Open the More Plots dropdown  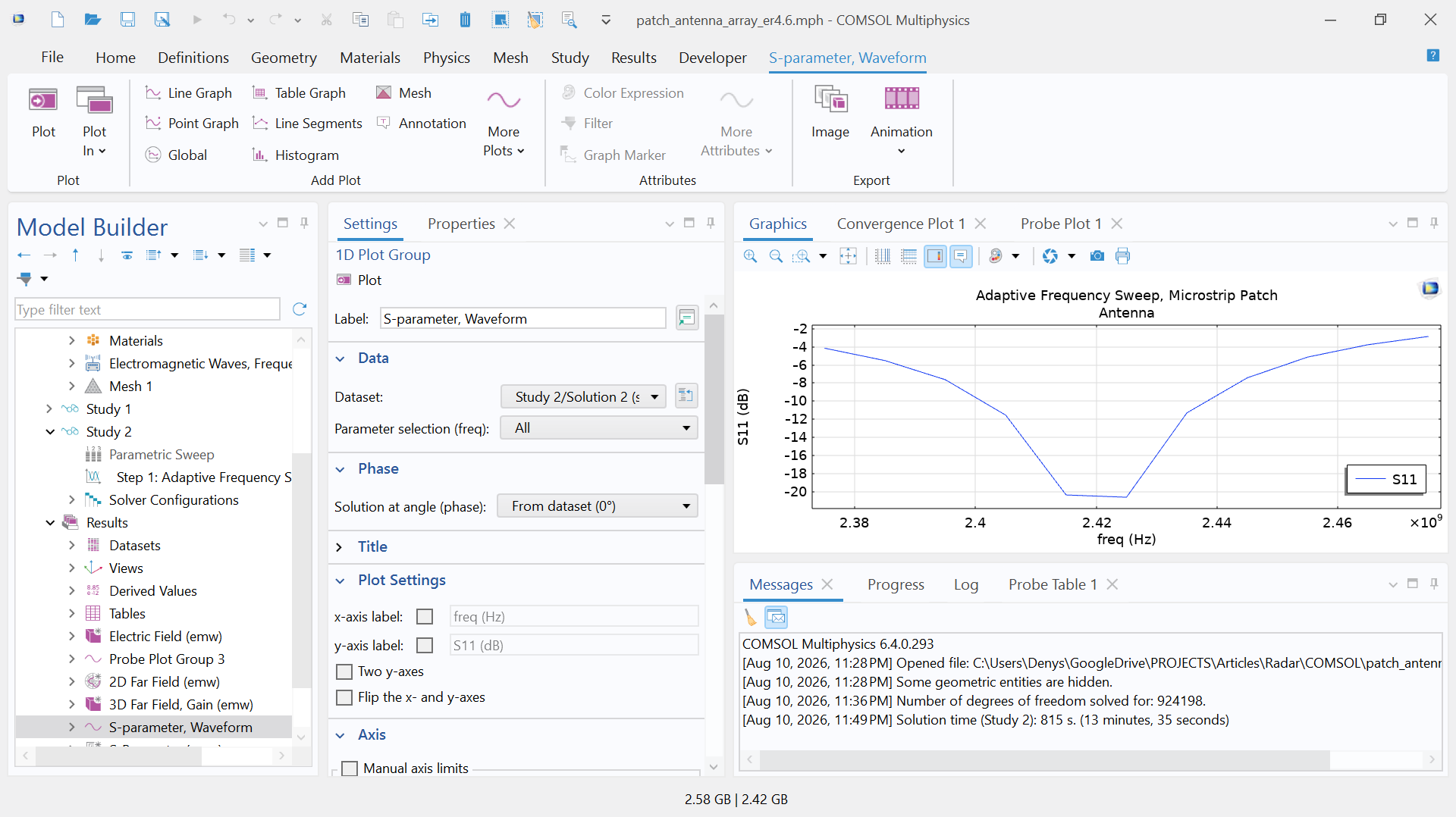[x=504, y=123]
